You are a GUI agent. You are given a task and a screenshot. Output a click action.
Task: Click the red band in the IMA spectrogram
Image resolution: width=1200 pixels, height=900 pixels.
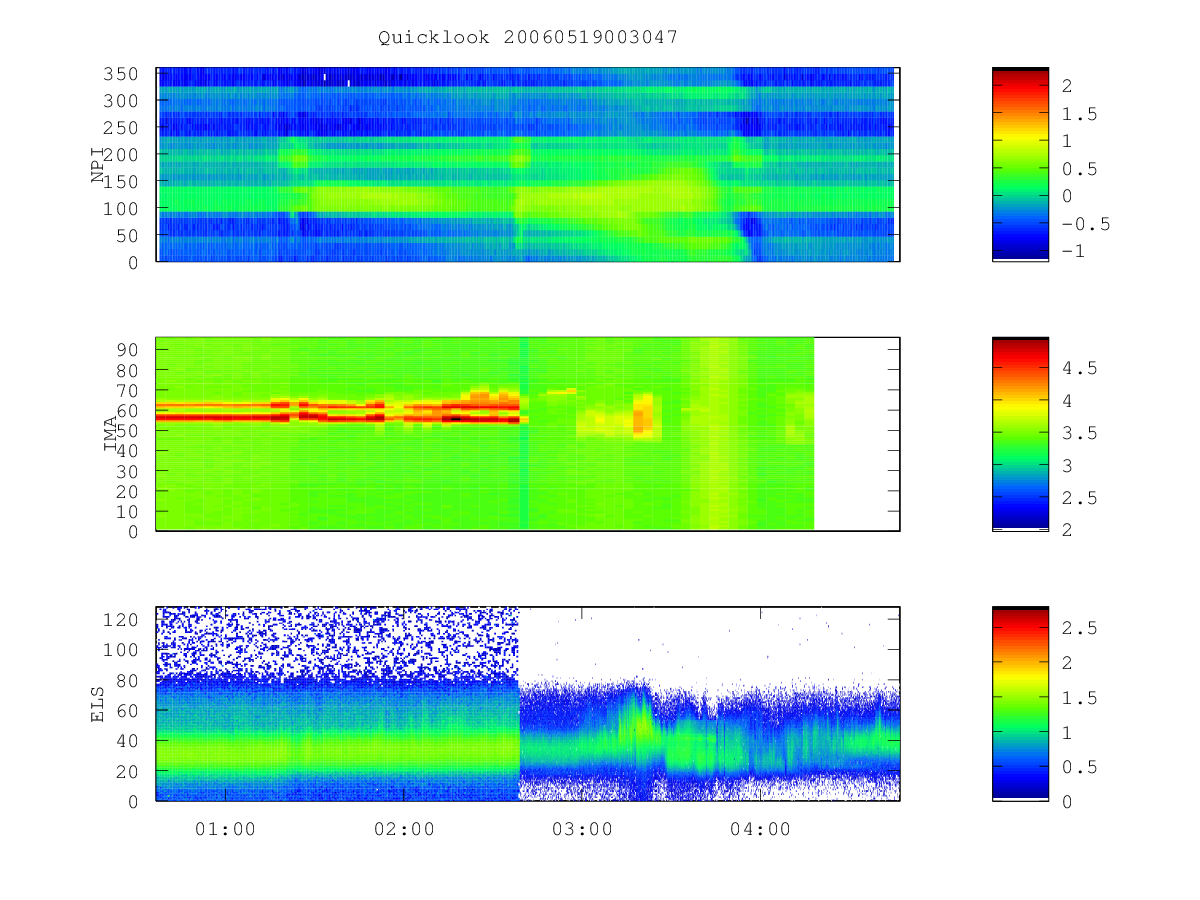[x=340, y=411]
